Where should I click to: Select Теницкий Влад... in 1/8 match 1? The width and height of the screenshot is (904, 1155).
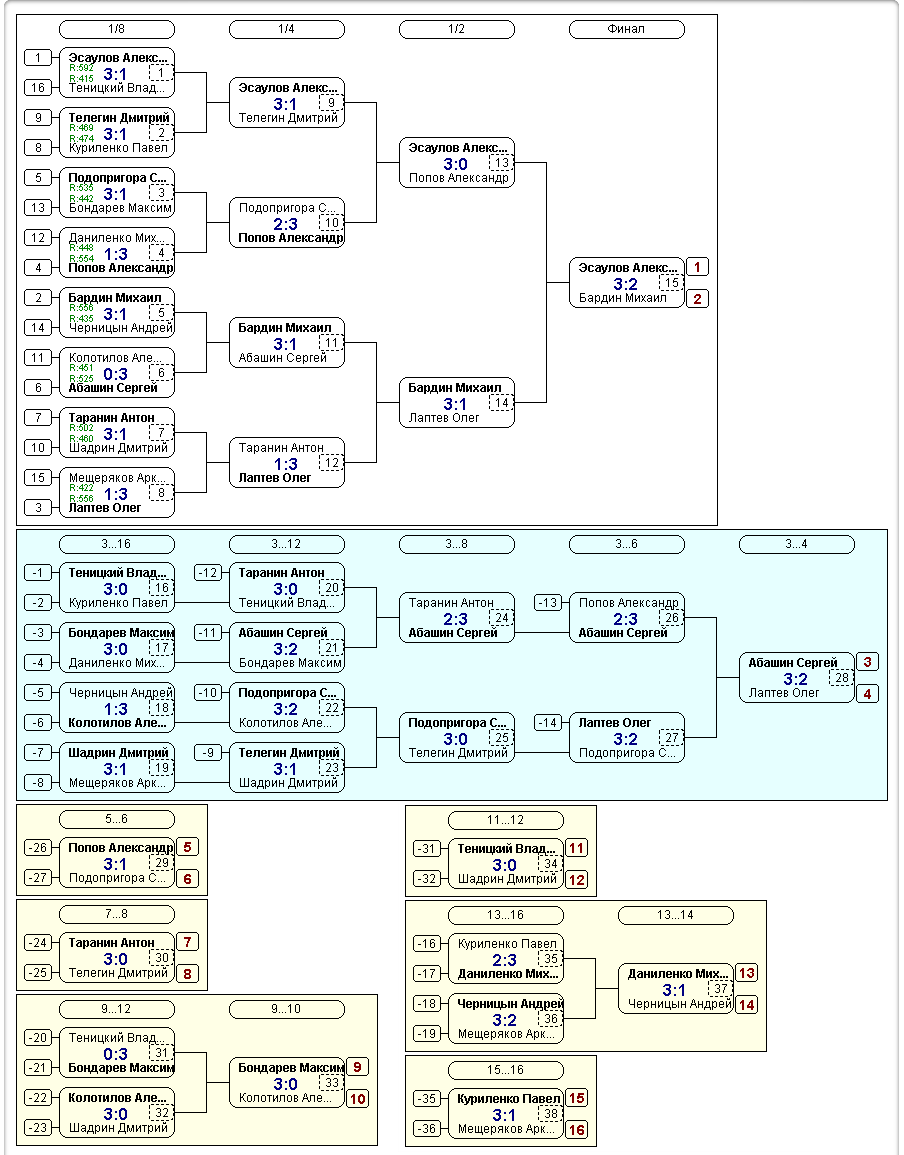tap(116, 88)
